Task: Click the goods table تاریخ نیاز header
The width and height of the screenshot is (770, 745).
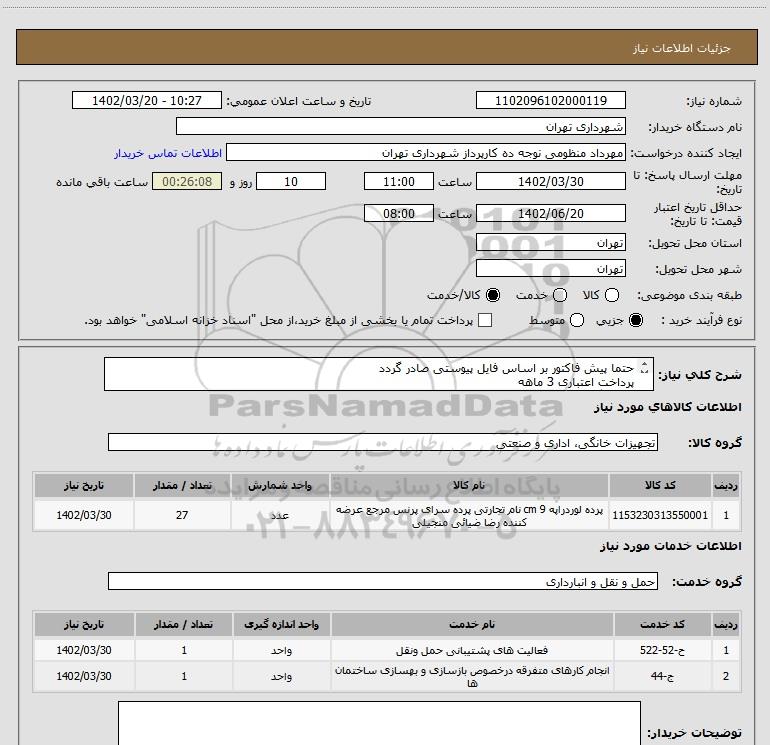Action: [x=83, y=485]
